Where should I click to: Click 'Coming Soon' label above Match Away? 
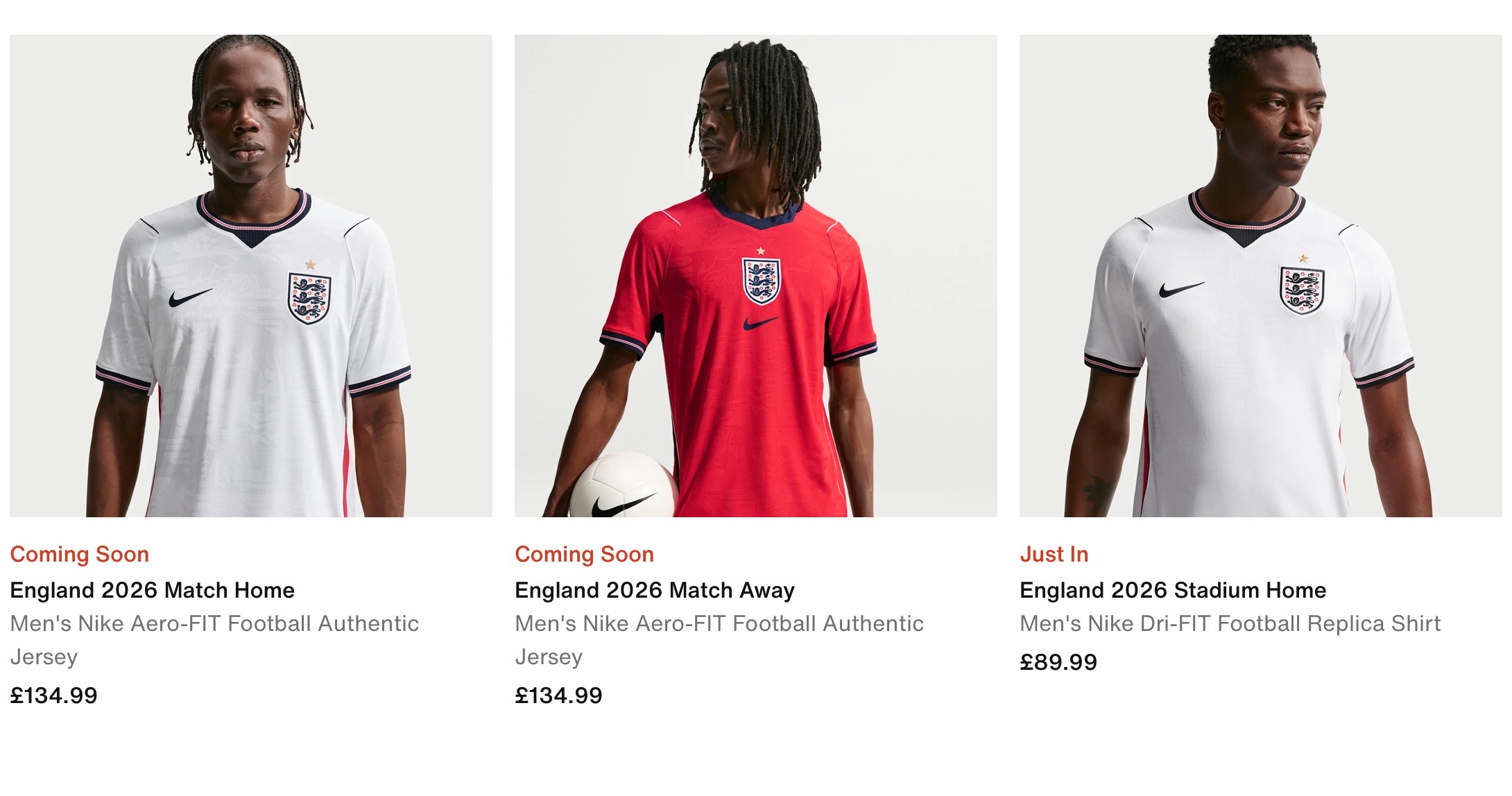coord(584,554)
